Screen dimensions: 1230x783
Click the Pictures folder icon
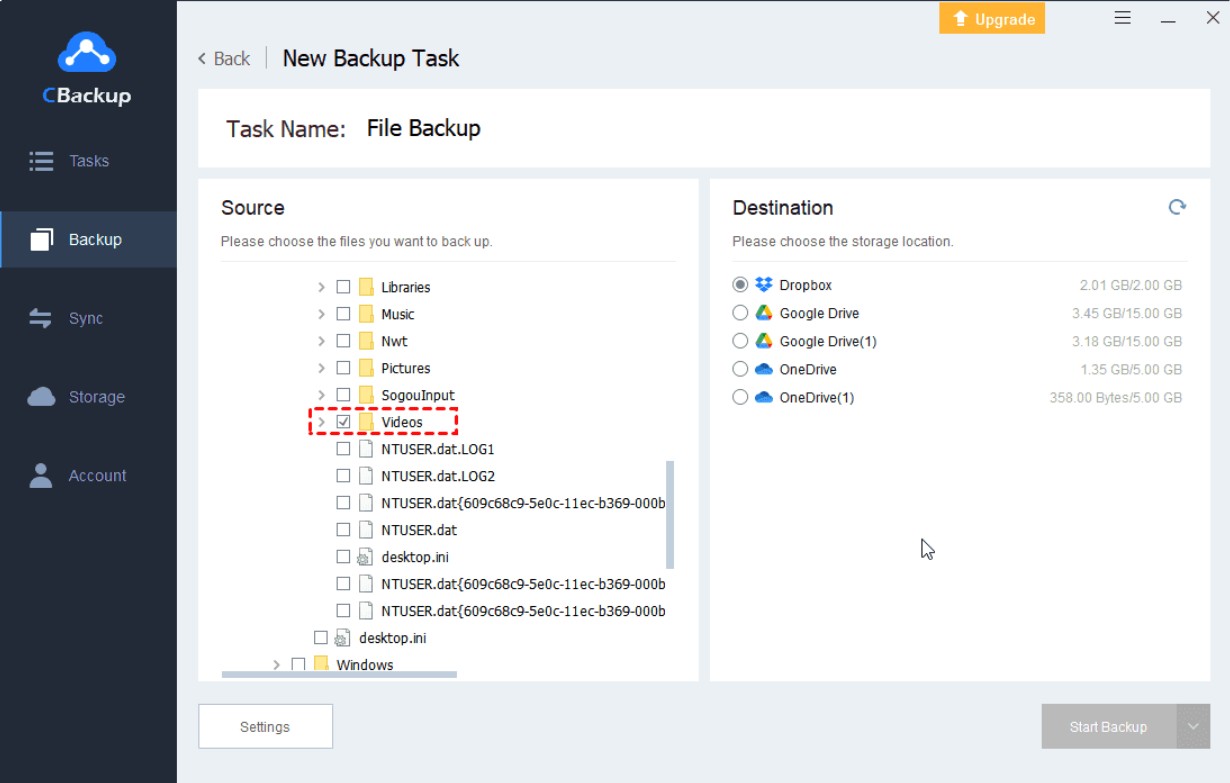(366, 368)
